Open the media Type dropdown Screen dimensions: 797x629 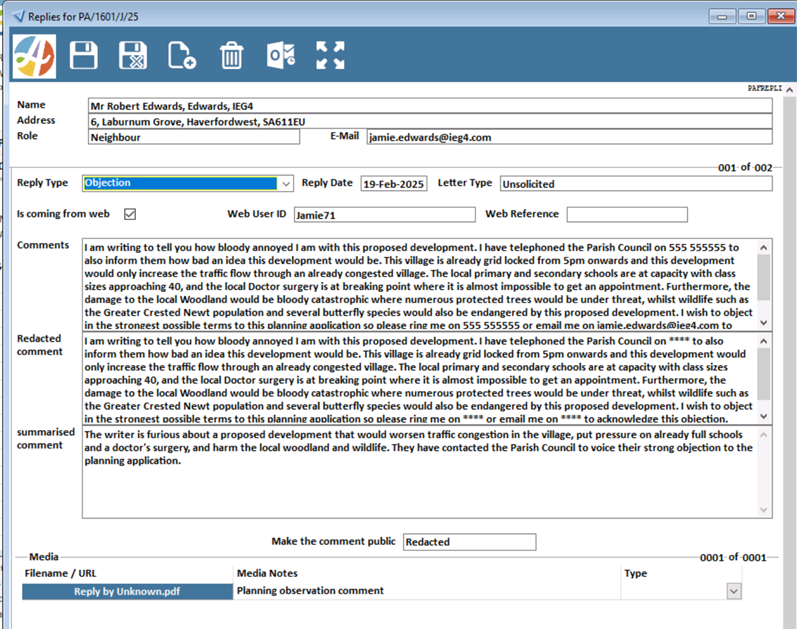tap(734, 591)
